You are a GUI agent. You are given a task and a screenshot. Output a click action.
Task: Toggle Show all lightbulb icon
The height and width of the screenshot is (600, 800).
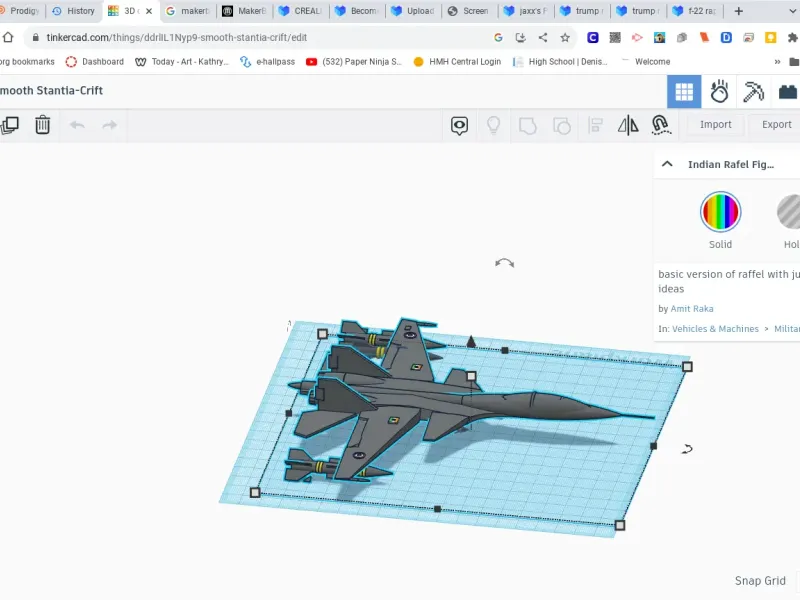[493, 125]
